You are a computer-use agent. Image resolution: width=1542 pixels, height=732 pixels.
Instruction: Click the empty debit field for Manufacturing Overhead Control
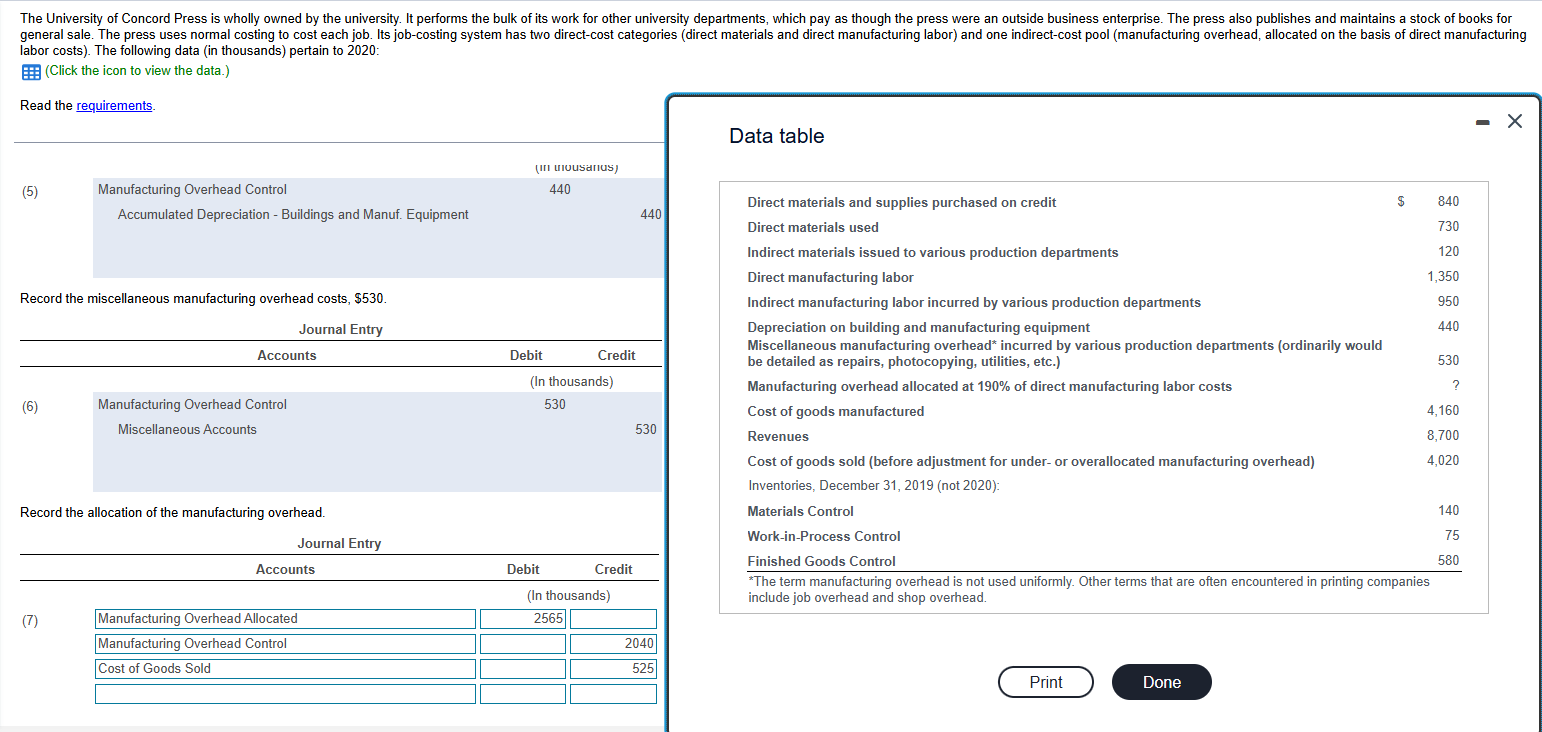[522, 643]
